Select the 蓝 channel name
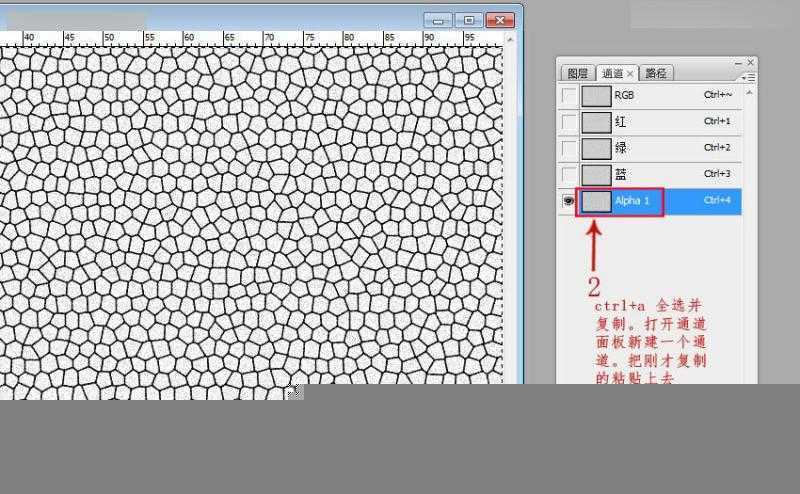Viewport: 800px width, 494px height. [x=620, y=175]
